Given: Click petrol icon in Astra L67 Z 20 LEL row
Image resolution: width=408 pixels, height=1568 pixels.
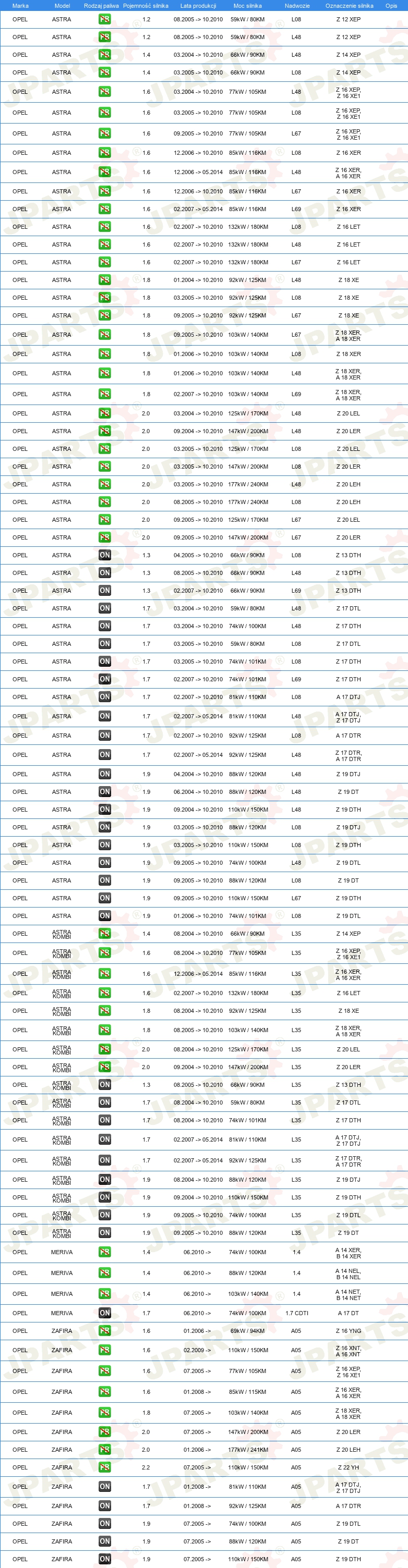Looking at the screenshot, I should pyautogui.click(x=105, y=520).
